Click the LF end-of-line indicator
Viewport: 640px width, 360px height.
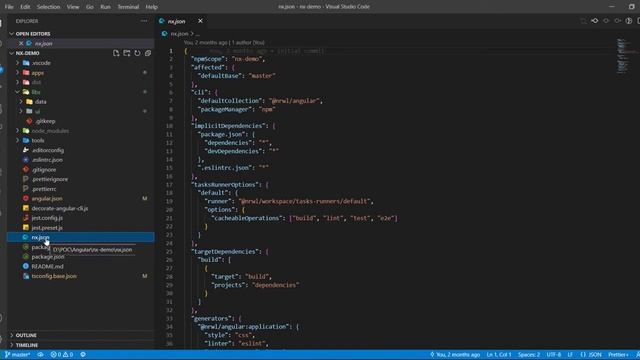click(x=570, y=355)
